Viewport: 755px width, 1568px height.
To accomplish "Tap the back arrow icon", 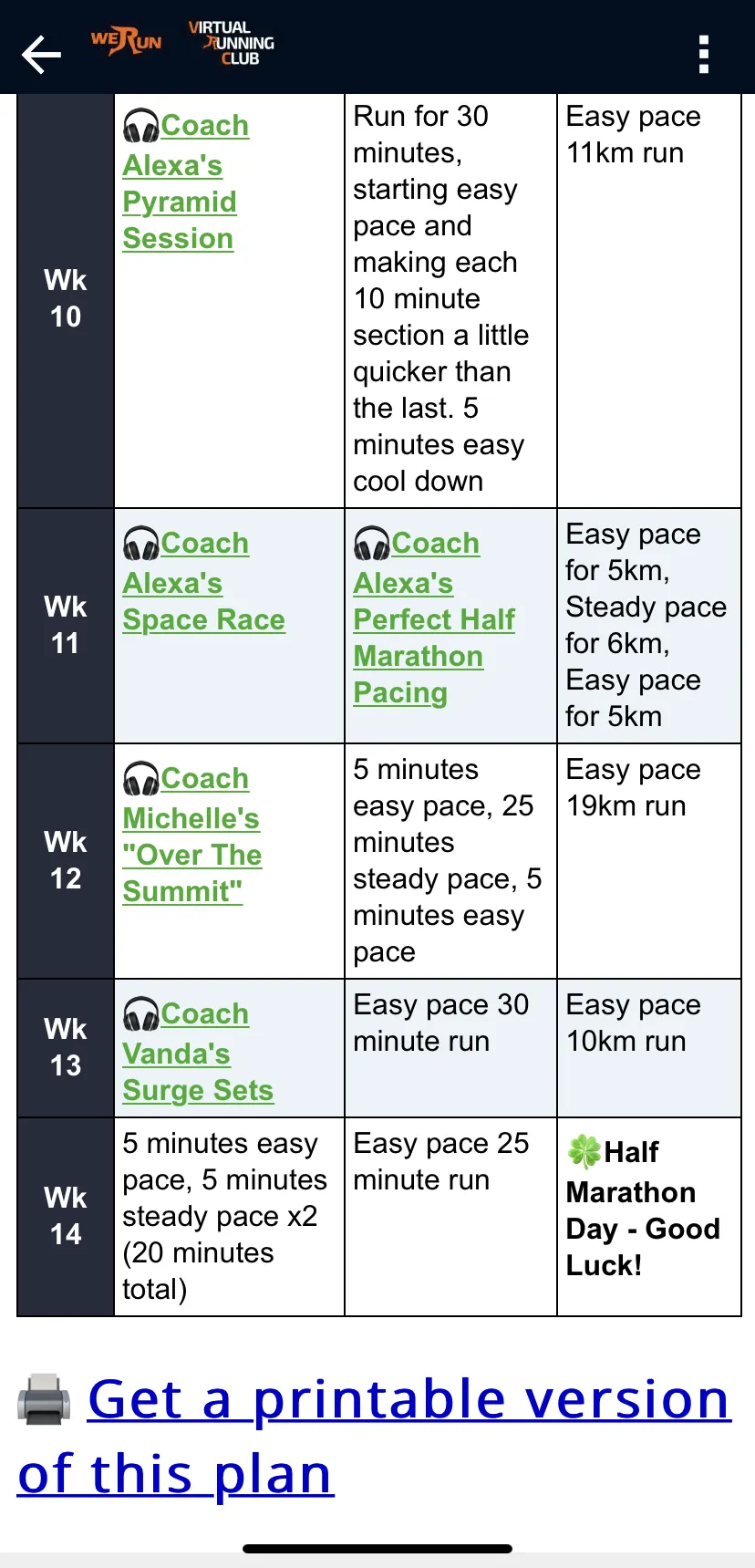I will 41,55.
